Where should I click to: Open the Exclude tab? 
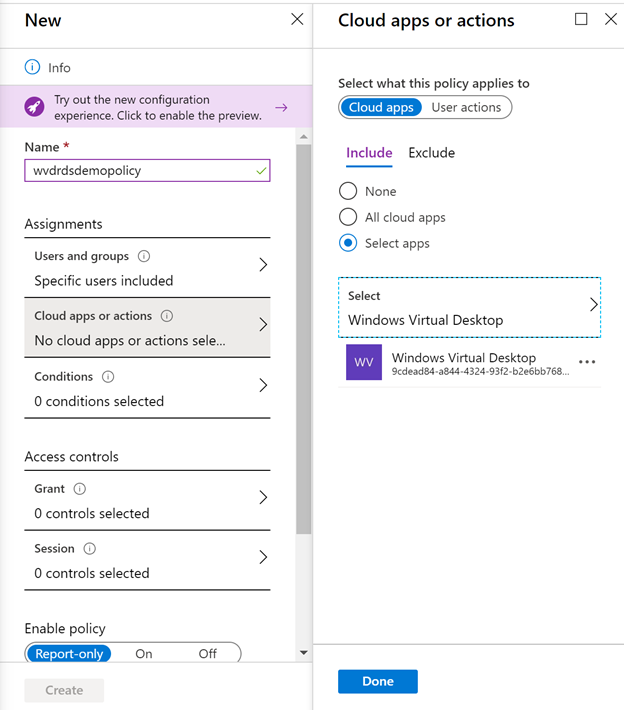click(x=432, y=153)
